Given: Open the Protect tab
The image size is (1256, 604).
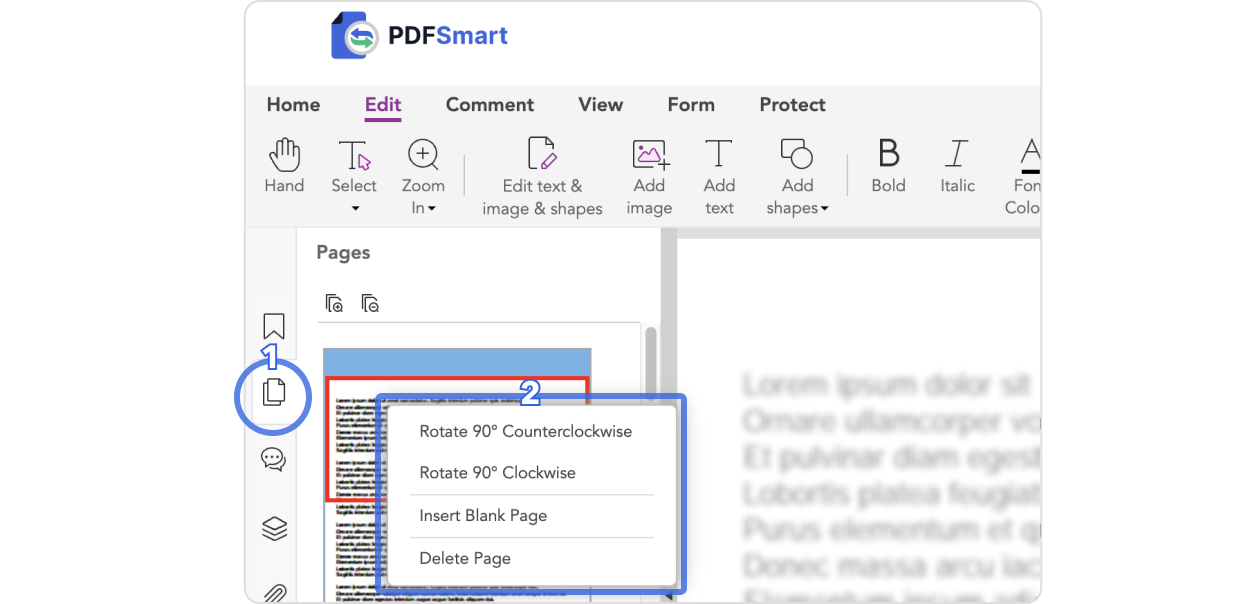Looking at the screenshot, I should point(792,105).
